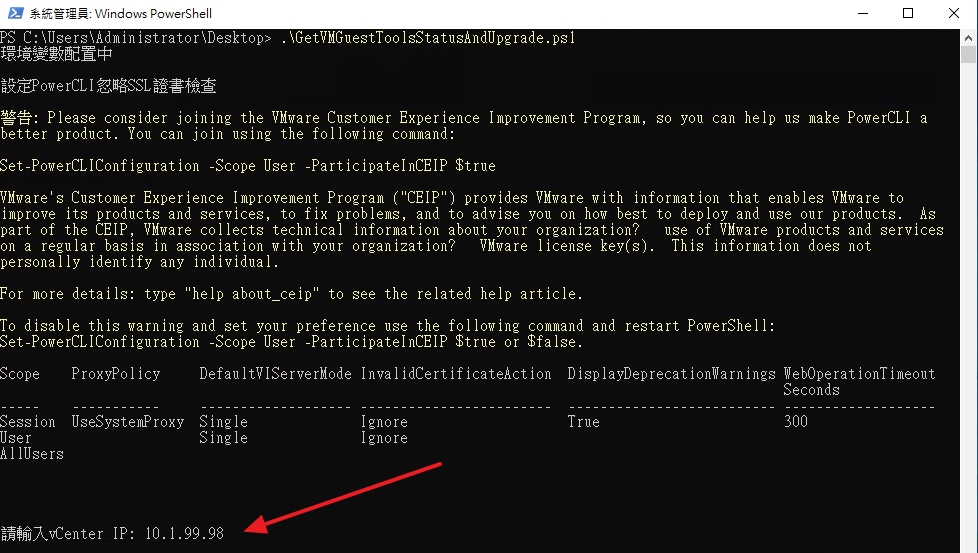
Task: Close the Windows PowerShell window
Action: 954,13
